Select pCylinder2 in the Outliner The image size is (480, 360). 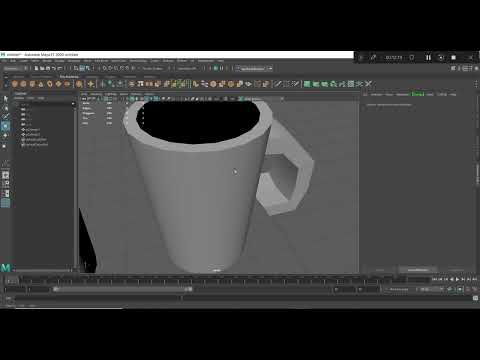(x=33, y=135)
